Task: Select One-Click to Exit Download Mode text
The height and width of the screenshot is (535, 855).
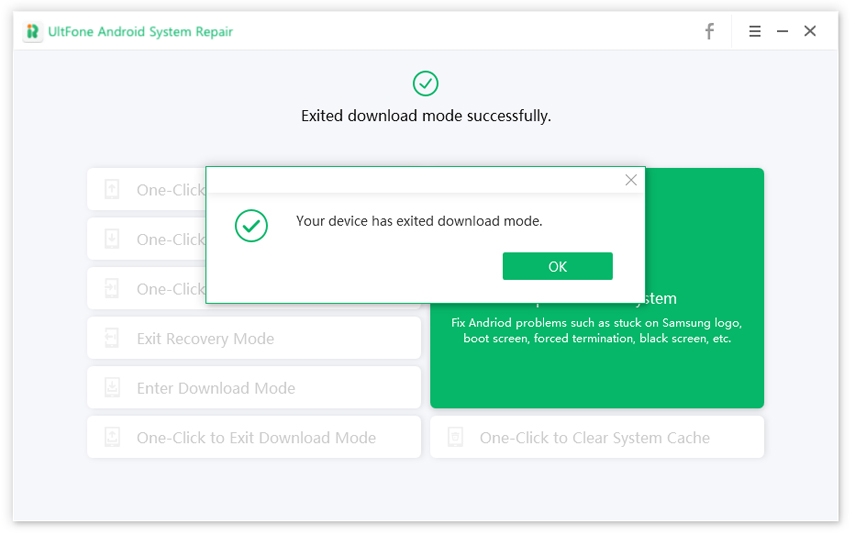Action: point(256,437)
